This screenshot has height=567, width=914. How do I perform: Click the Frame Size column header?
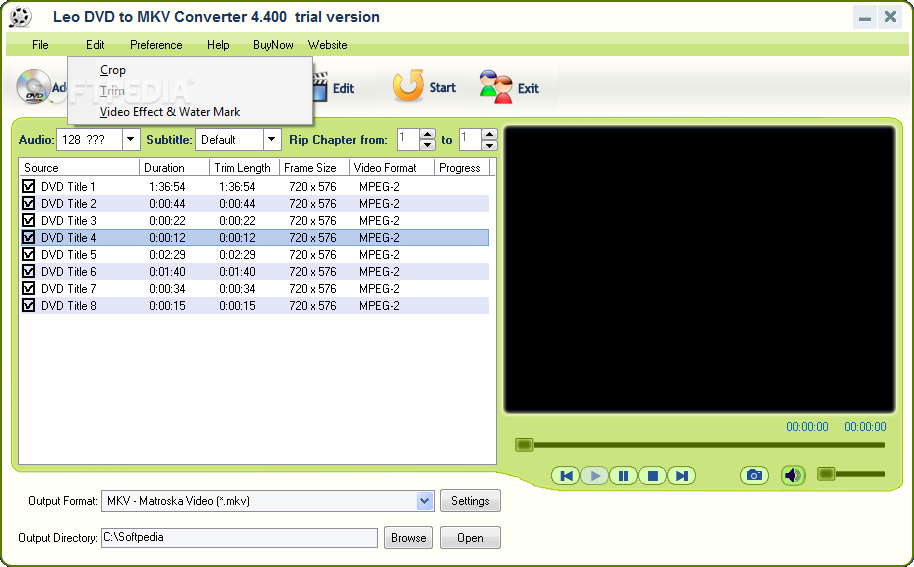[314, 168]
